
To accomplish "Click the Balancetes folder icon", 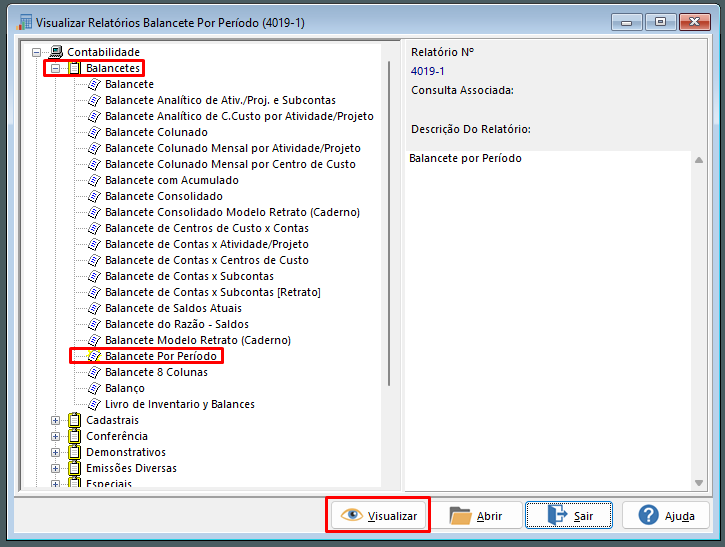I will pos(74,68).
